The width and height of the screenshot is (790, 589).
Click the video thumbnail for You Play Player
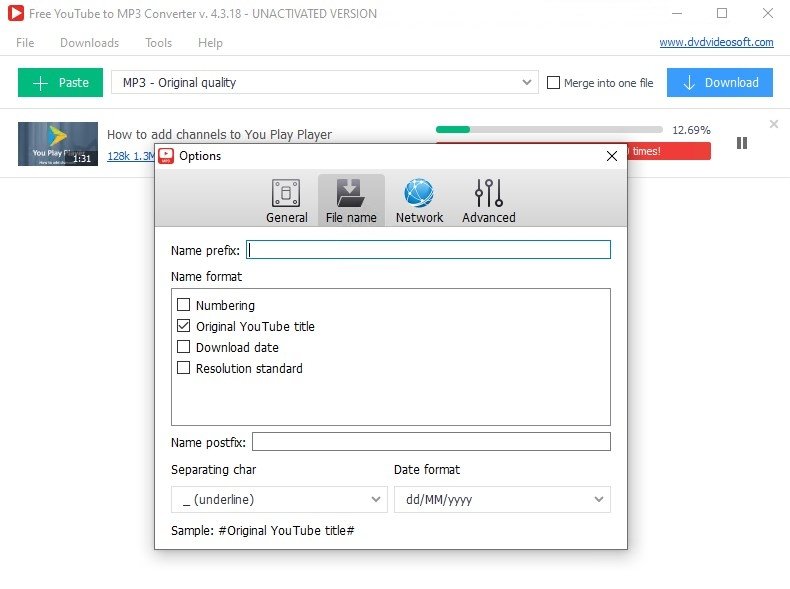pyautogui.click(x=58, y=143)
